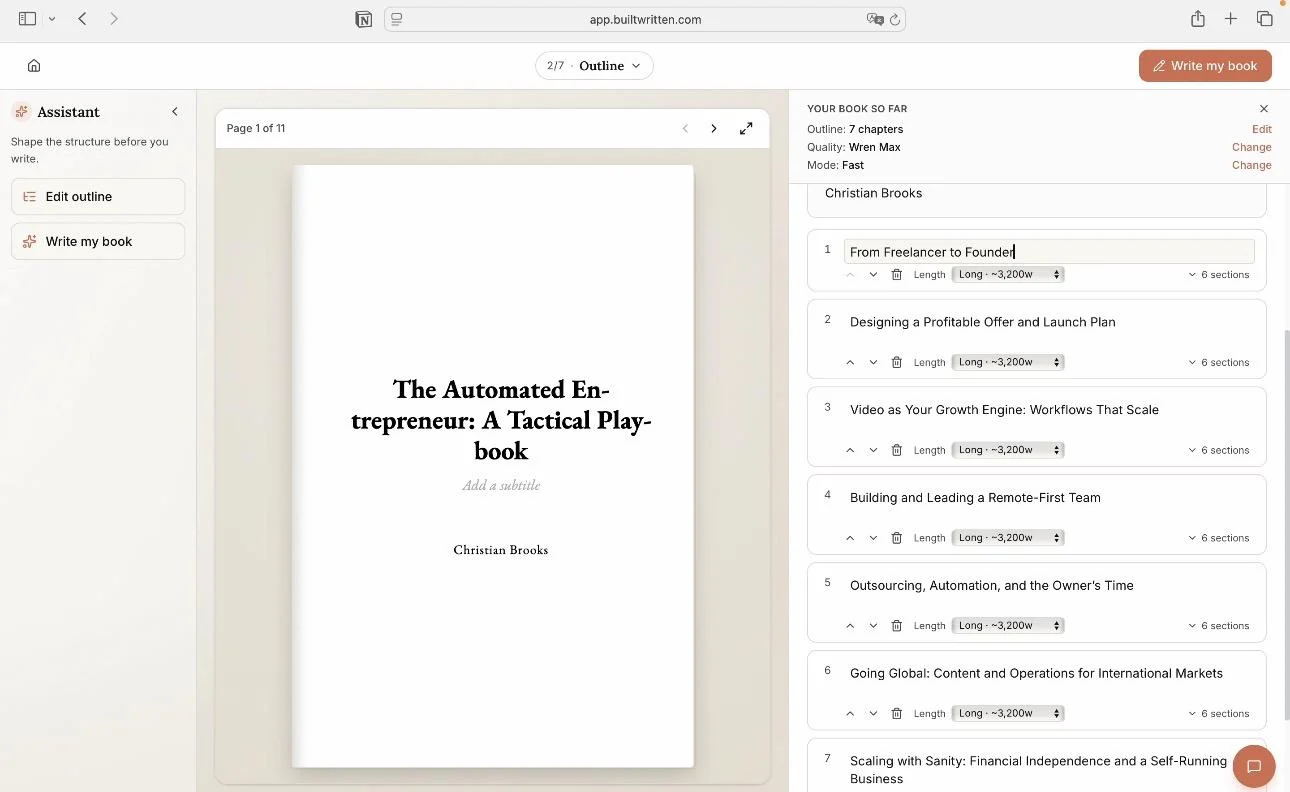Move chapter 2 up
Viewport: 1290px width, 792px height.
(850, 363)
